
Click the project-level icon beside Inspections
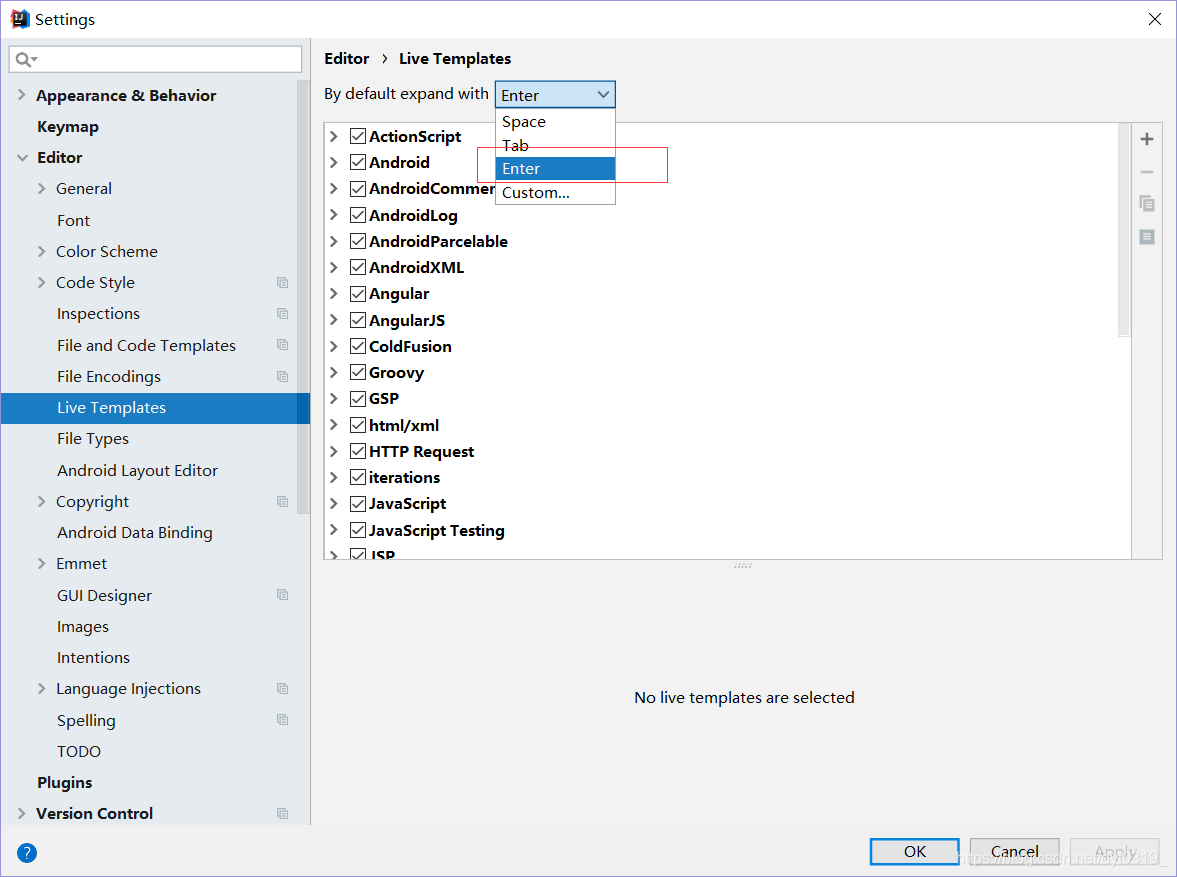pos(282,314)
